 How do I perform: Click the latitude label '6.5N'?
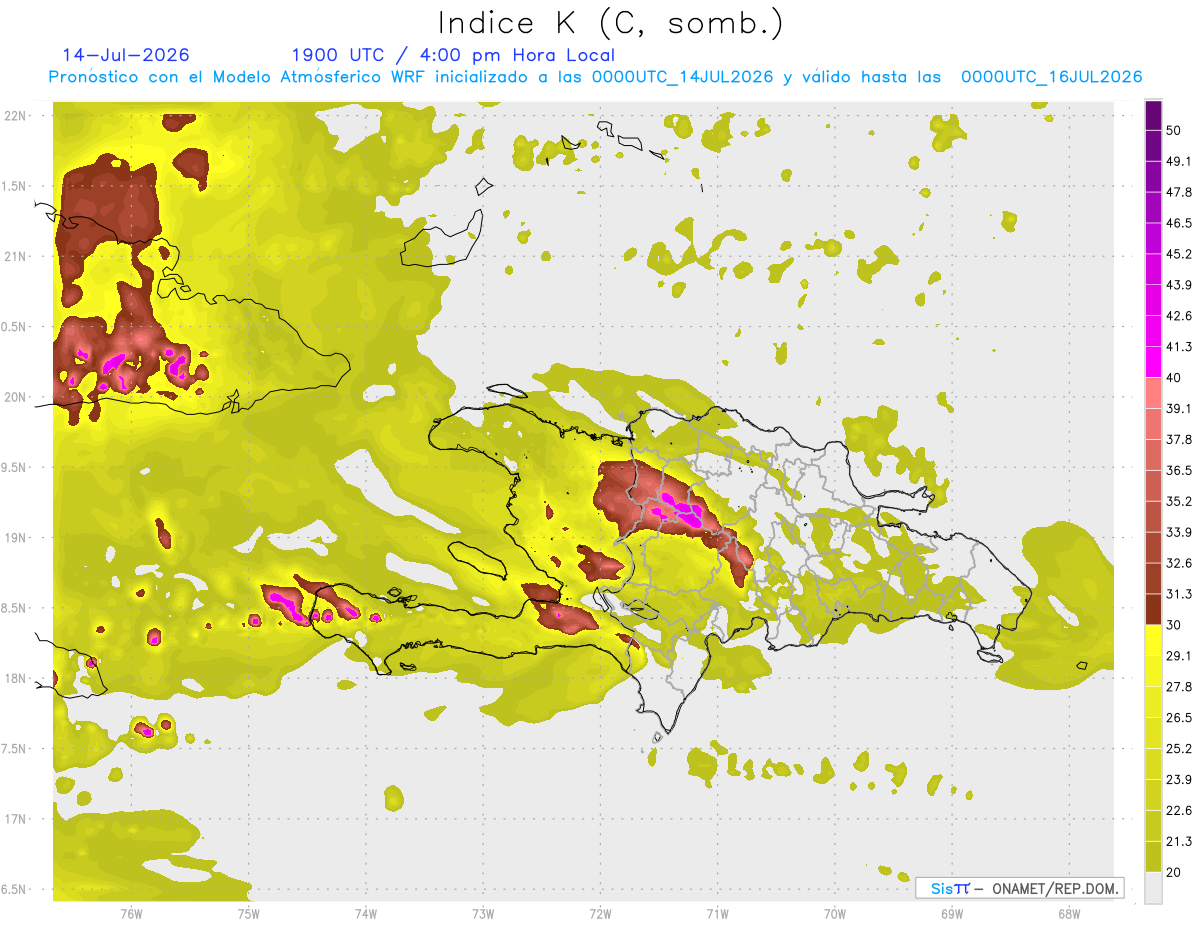click(15, 890)
